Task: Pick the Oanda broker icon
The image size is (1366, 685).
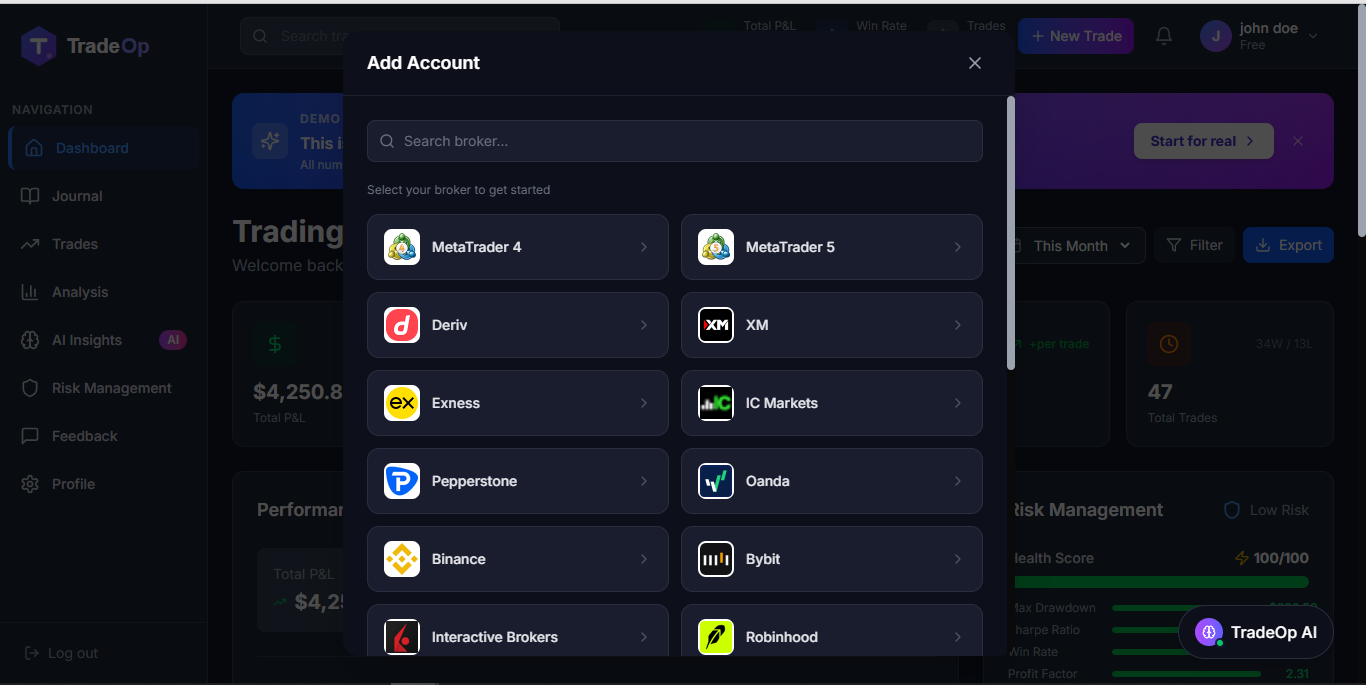Action: point(716,481)
